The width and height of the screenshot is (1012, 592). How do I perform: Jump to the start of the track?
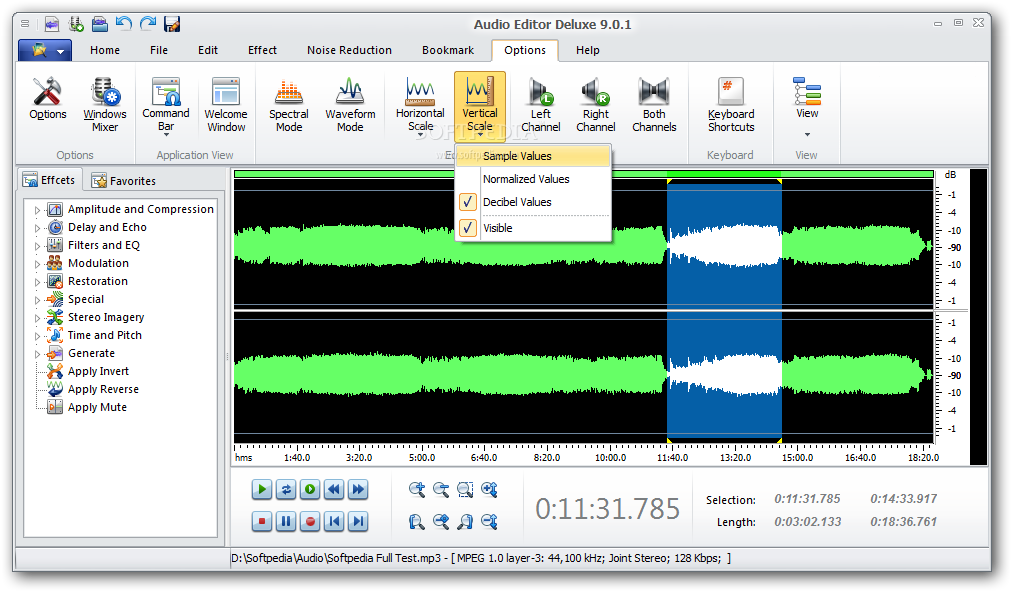point(334,521)
